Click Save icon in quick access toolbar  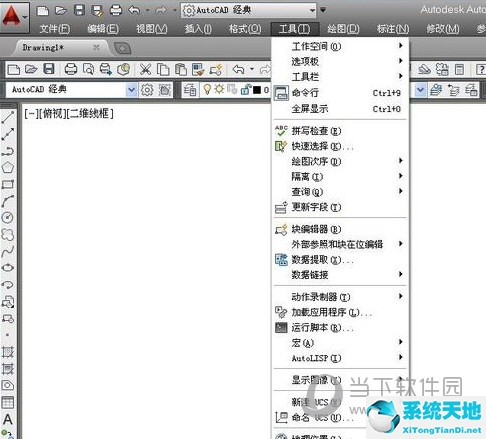click(79, 10)
